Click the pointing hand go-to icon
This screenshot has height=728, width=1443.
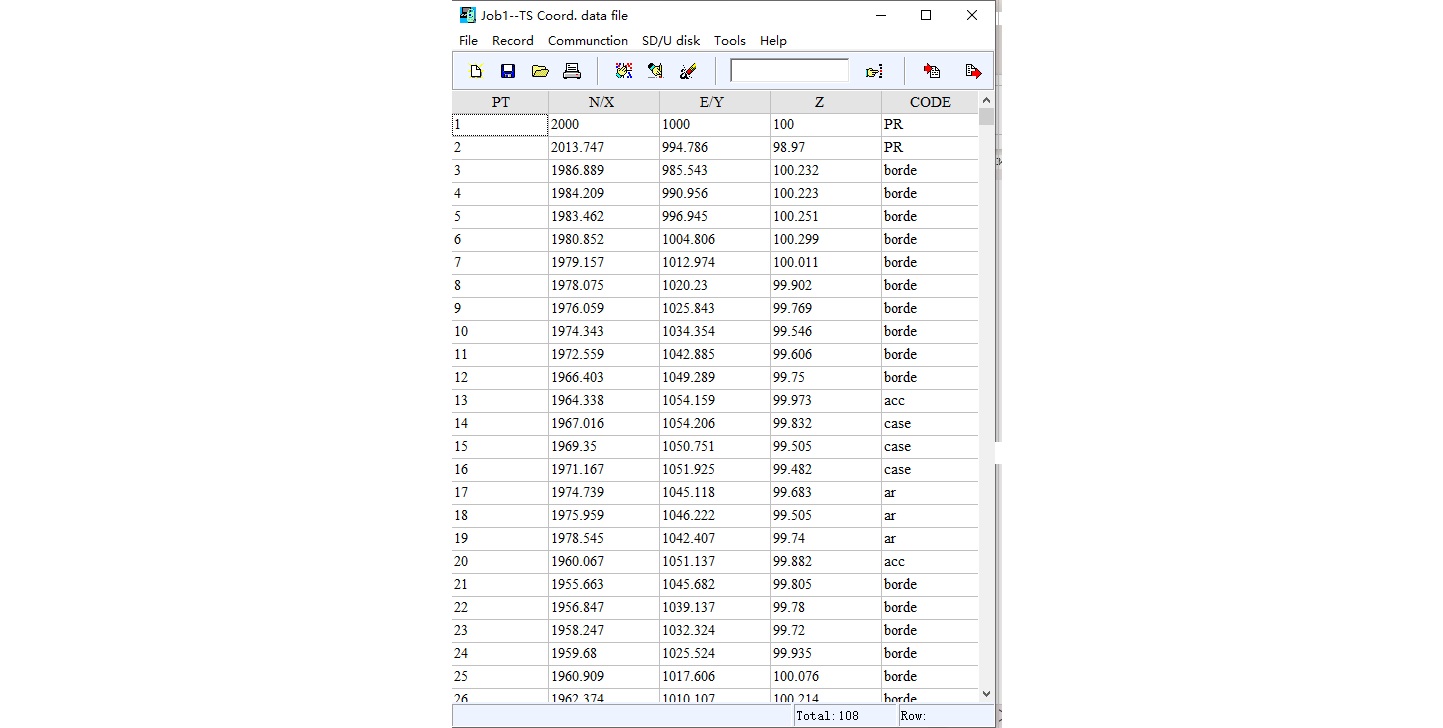[x=874, y=71]
